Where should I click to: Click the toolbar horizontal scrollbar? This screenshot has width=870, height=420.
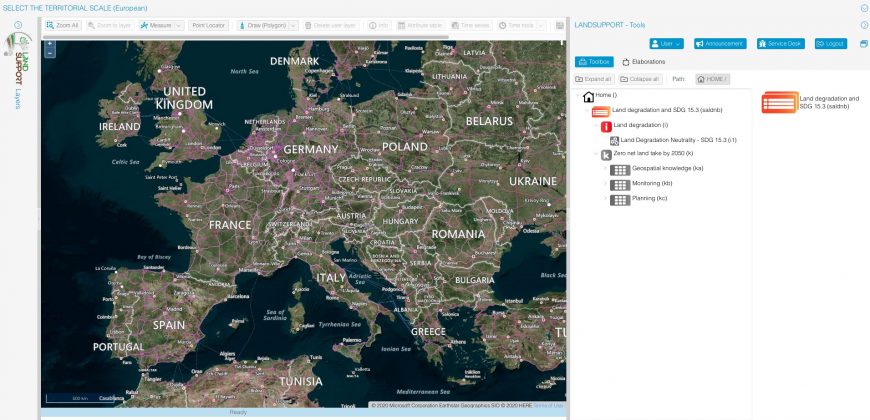coord(250,37)
